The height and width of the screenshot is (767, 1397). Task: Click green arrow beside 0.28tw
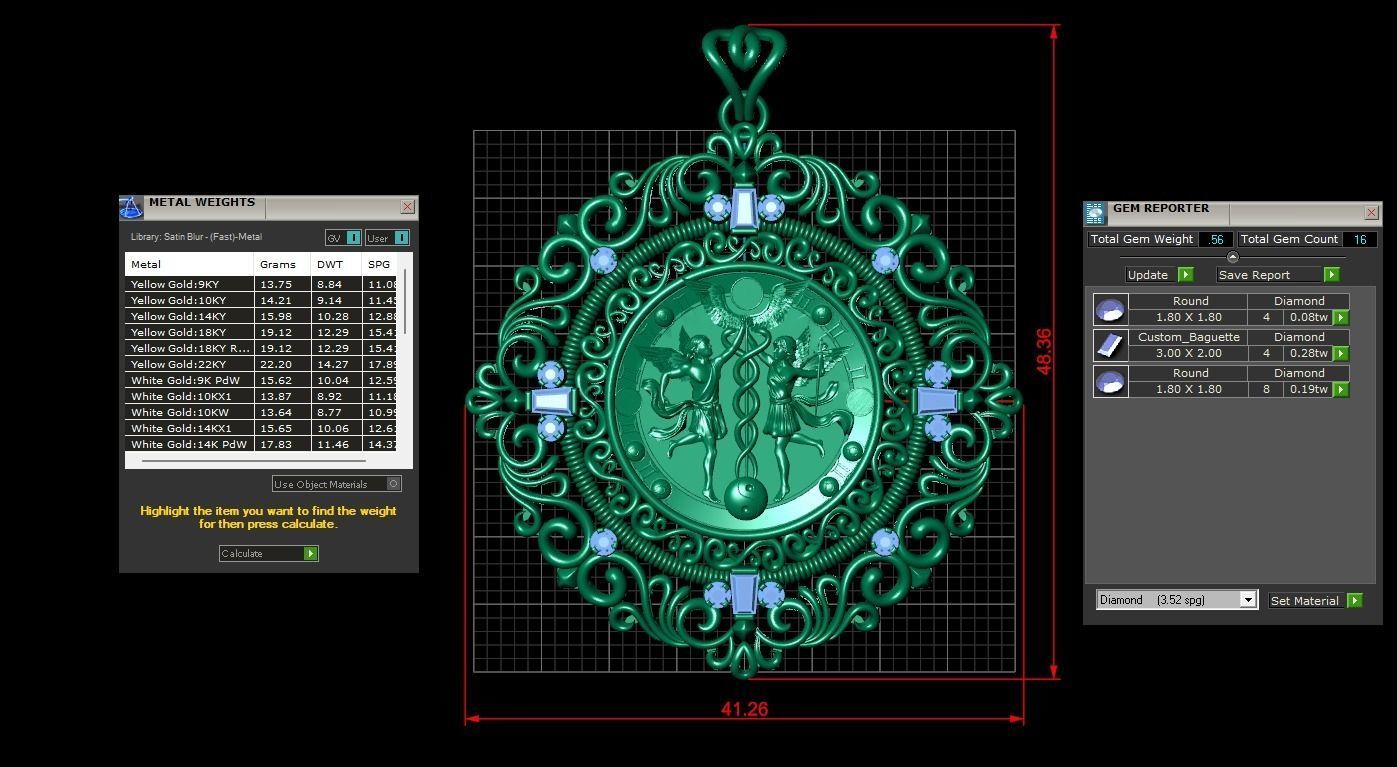coord(1341,353)
